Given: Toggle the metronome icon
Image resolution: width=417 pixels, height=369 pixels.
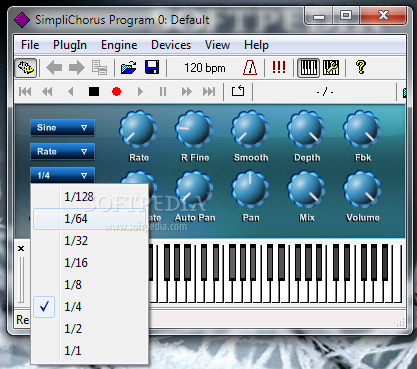Looking at the screenshot, I should [x=250, y=68].
